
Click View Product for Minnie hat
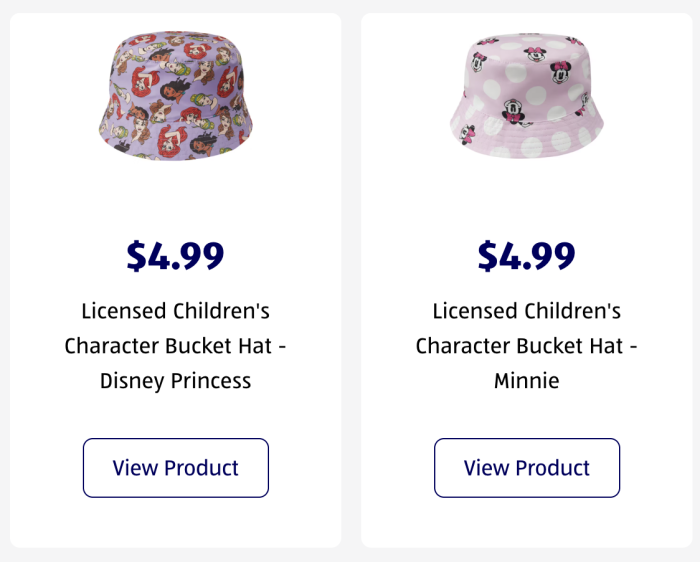click(x=527, y=468)
